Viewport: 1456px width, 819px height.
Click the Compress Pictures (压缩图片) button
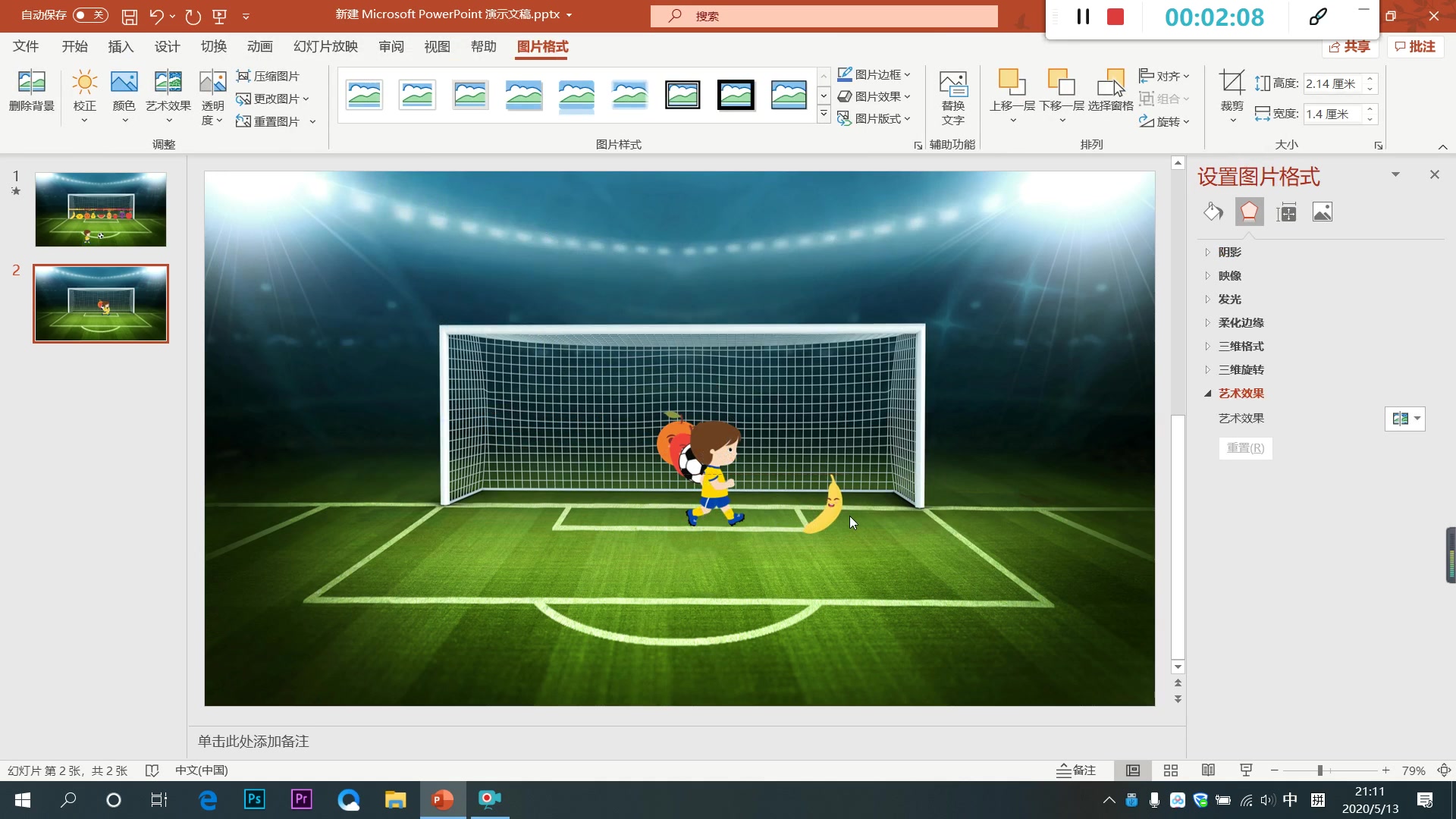pyautogui.click(x=268, y=76)
